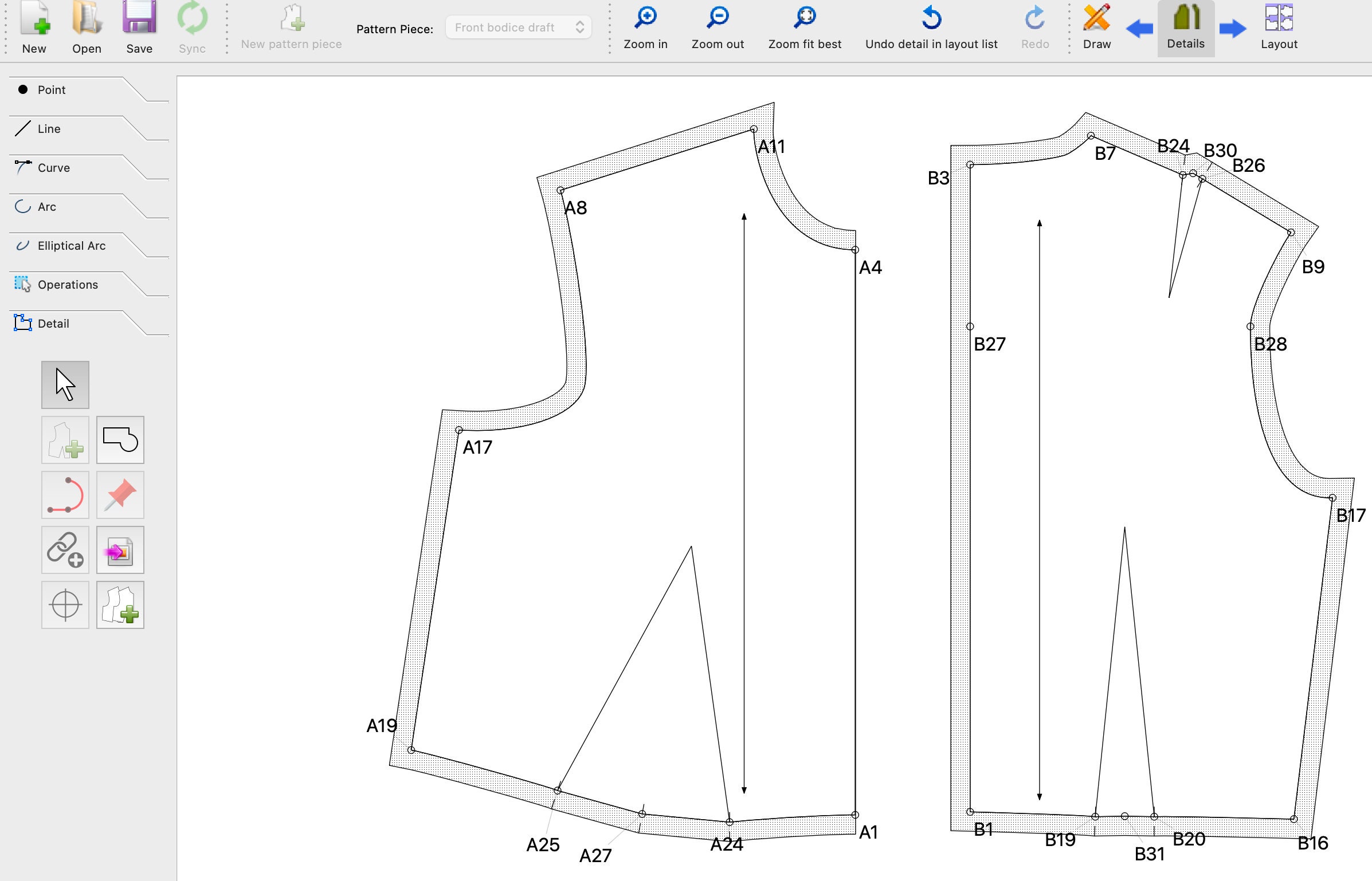Activate the union details tool
The height and width of the screenshot is (881, 1372).
tap(120, 605)
